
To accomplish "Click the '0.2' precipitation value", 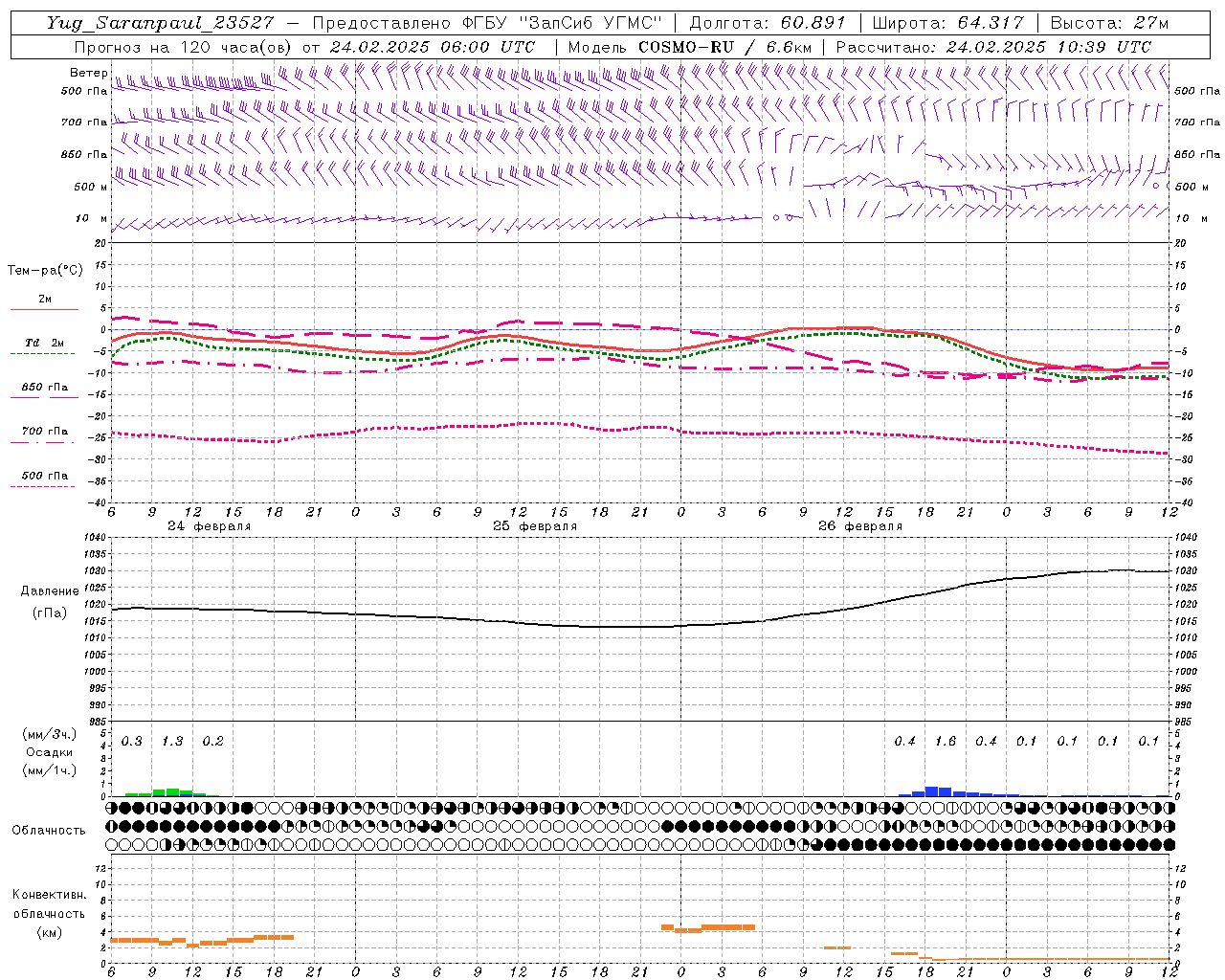I will pyautogui.click(x=213, y=742).
